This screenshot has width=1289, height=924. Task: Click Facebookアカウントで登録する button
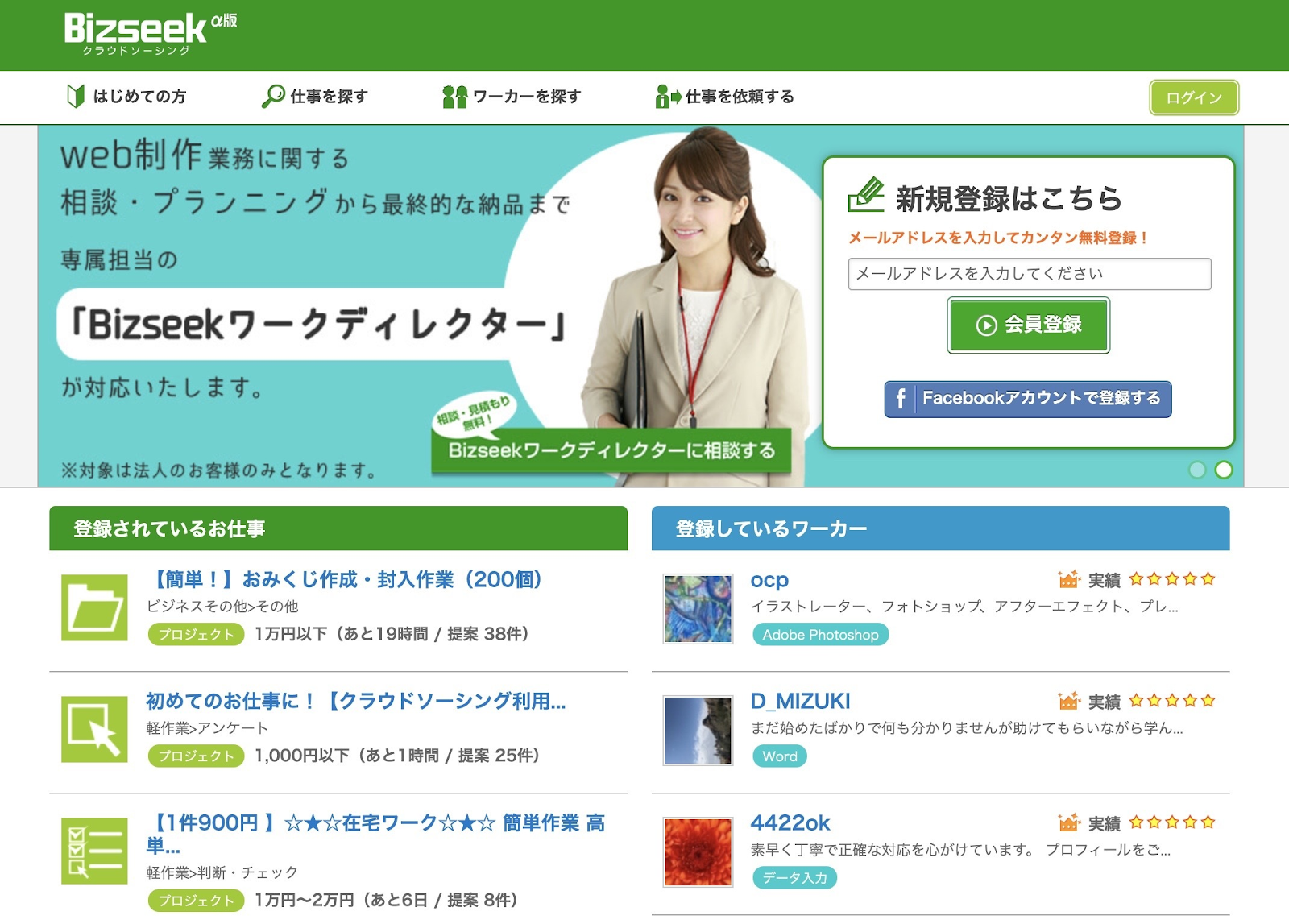click(x=1028, y=399)
